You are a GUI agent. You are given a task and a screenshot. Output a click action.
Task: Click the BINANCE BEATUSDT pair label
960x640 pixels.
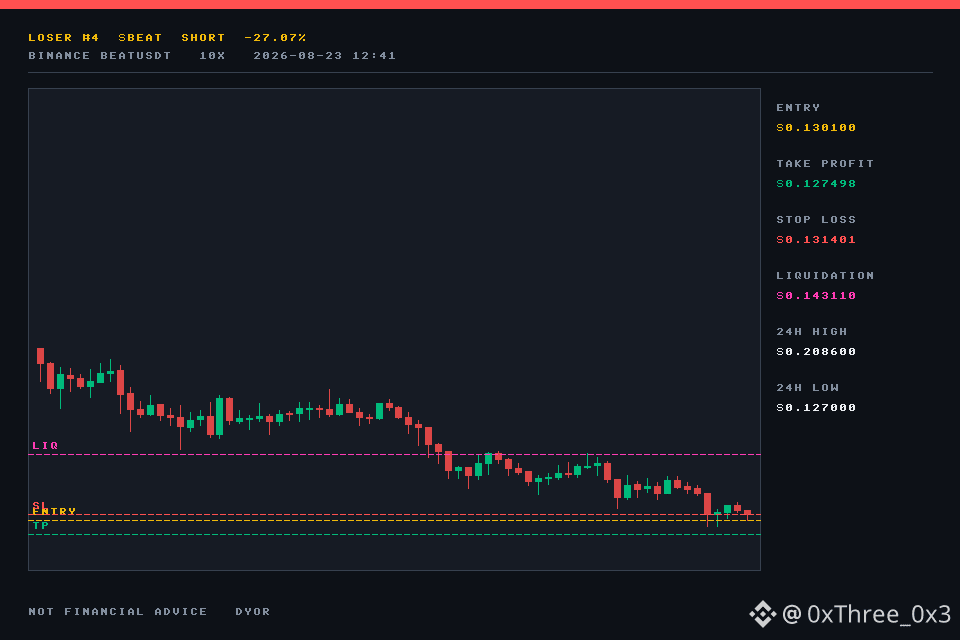point(99,56)
